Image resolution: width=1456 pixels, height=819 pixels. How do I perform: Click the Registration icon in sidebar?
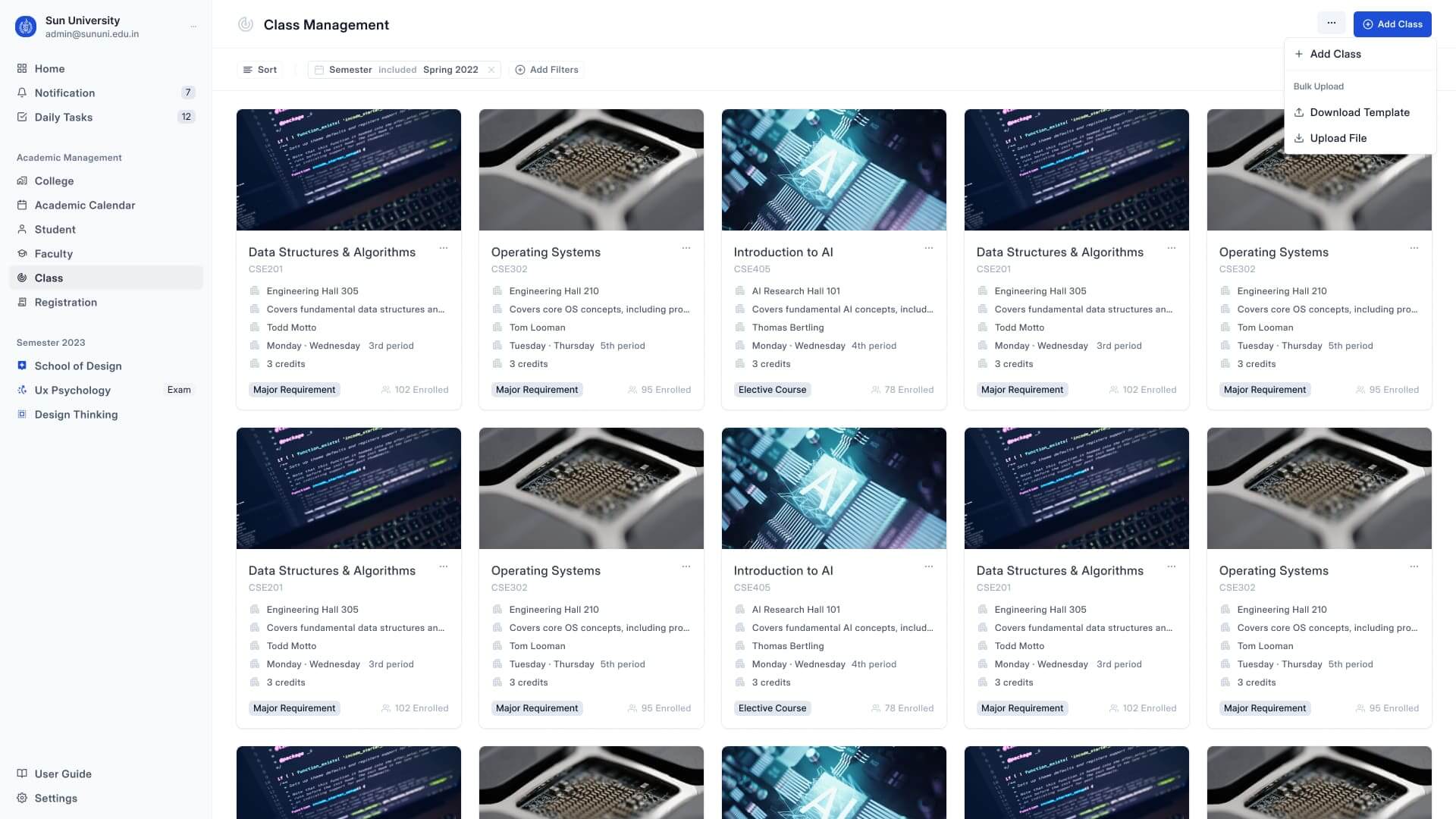pyautogui.click(x=22, y=302)
